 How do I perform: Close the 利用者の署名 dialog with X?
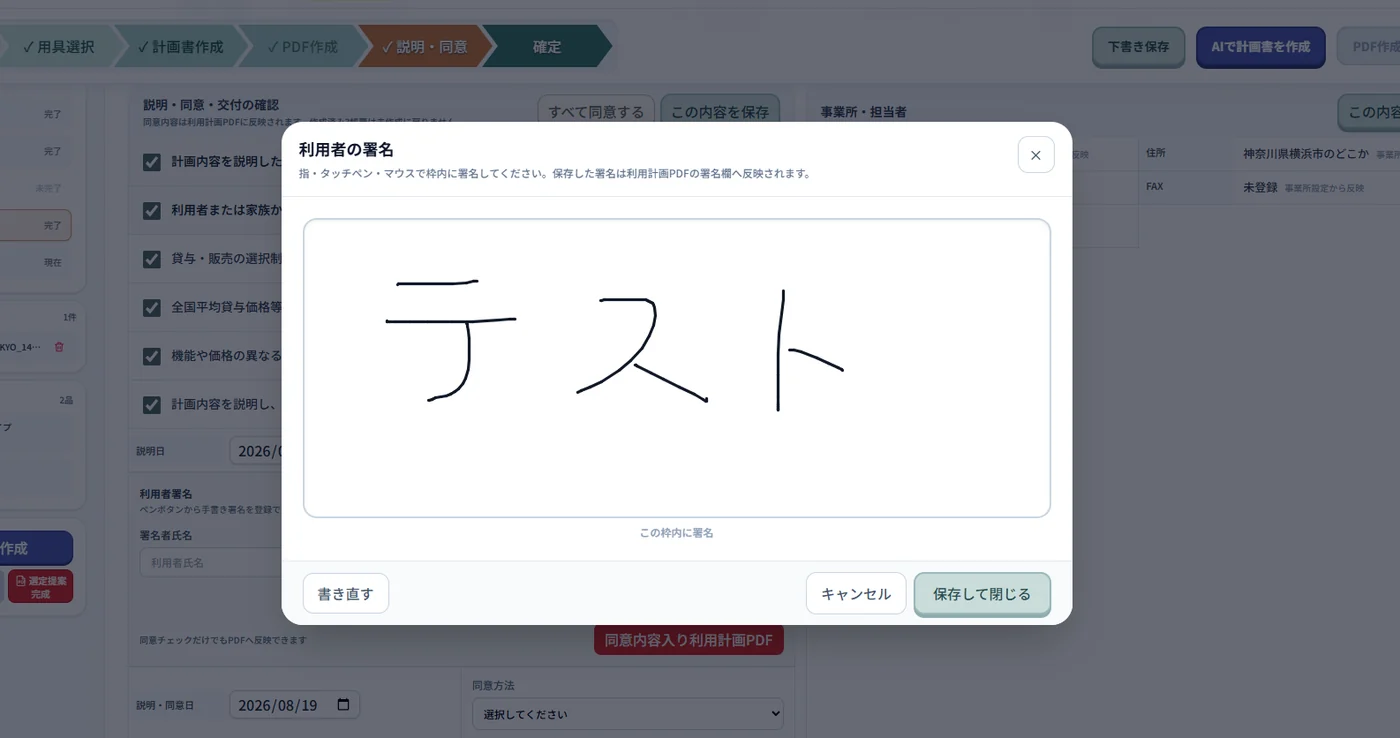tap(1036, 155)
